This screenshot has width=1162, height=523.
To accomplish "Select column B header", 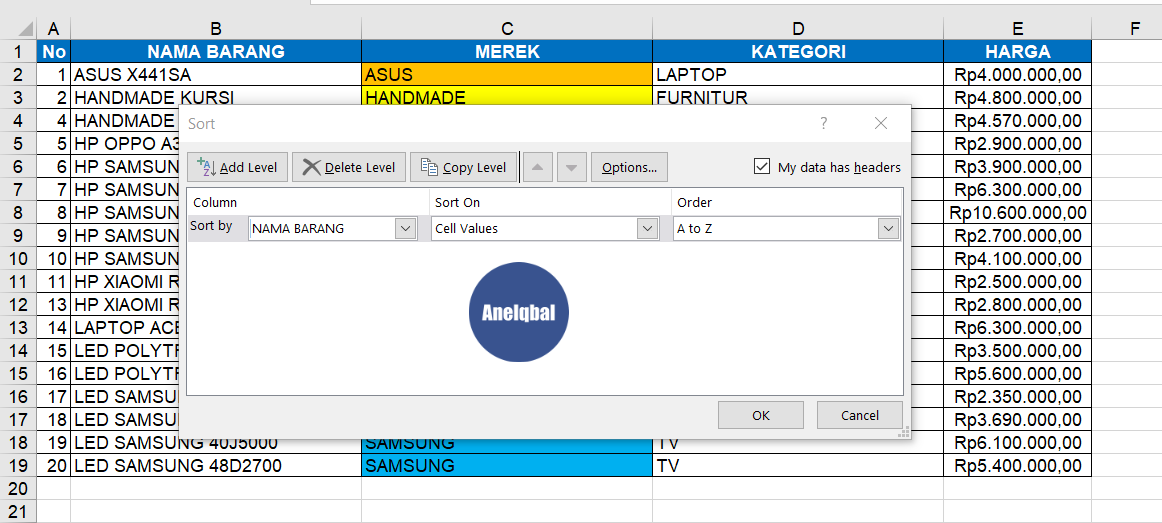I will tap(216, 29).
